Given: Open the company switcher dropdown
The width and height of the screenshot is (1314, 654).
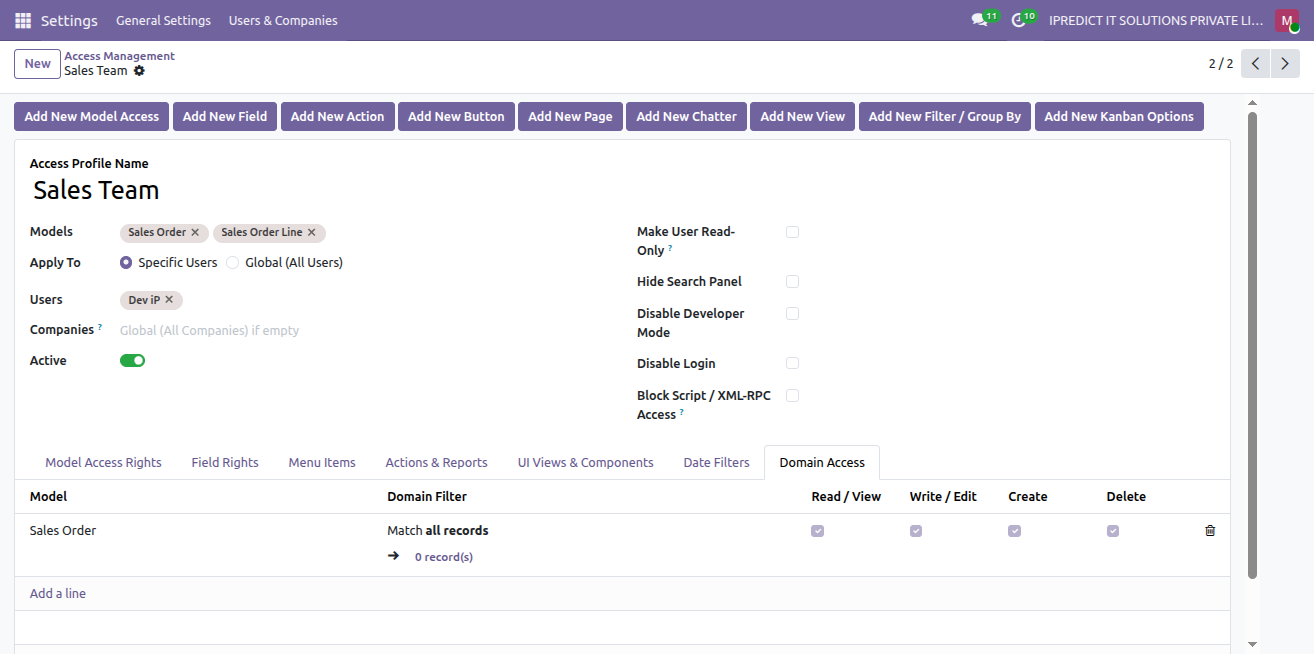Looking at the screenshot, I should click(1154, 21).
